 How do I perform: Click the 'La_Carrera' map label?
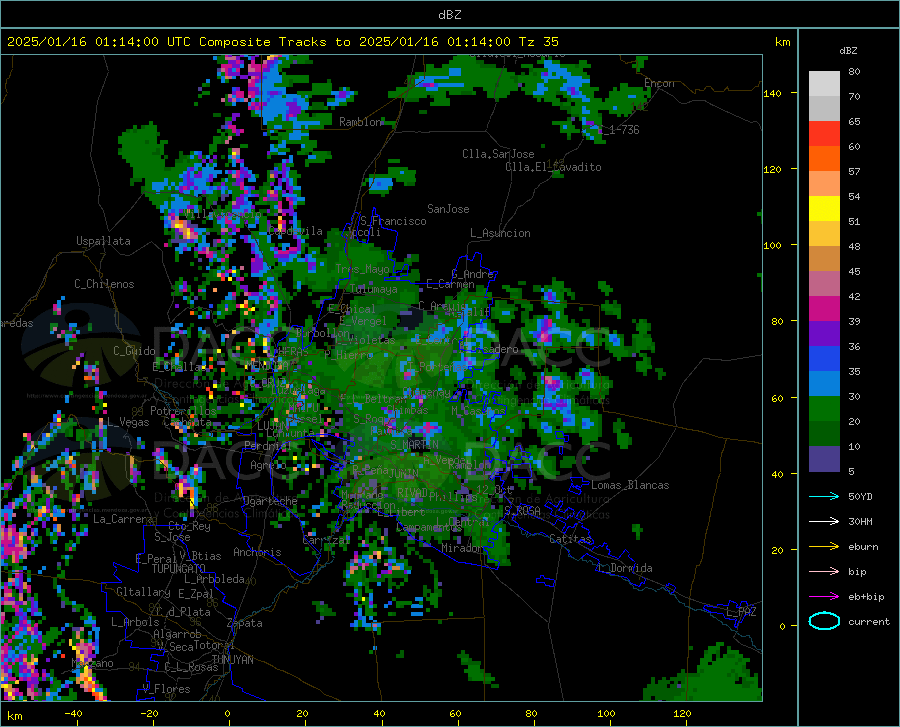tap(123, 519)
